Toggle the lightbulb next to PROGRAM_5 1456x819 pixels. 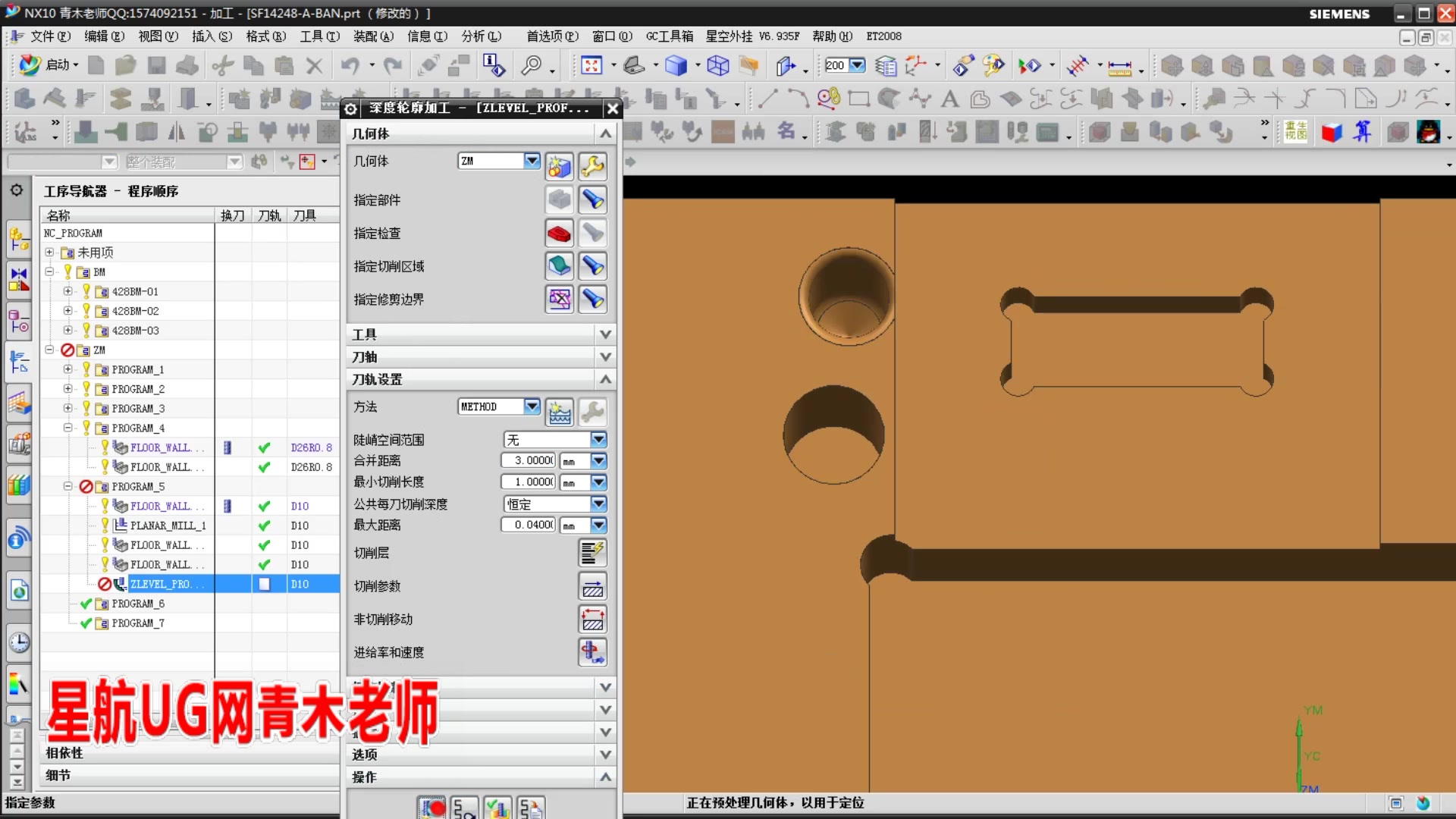pos(86,486)
